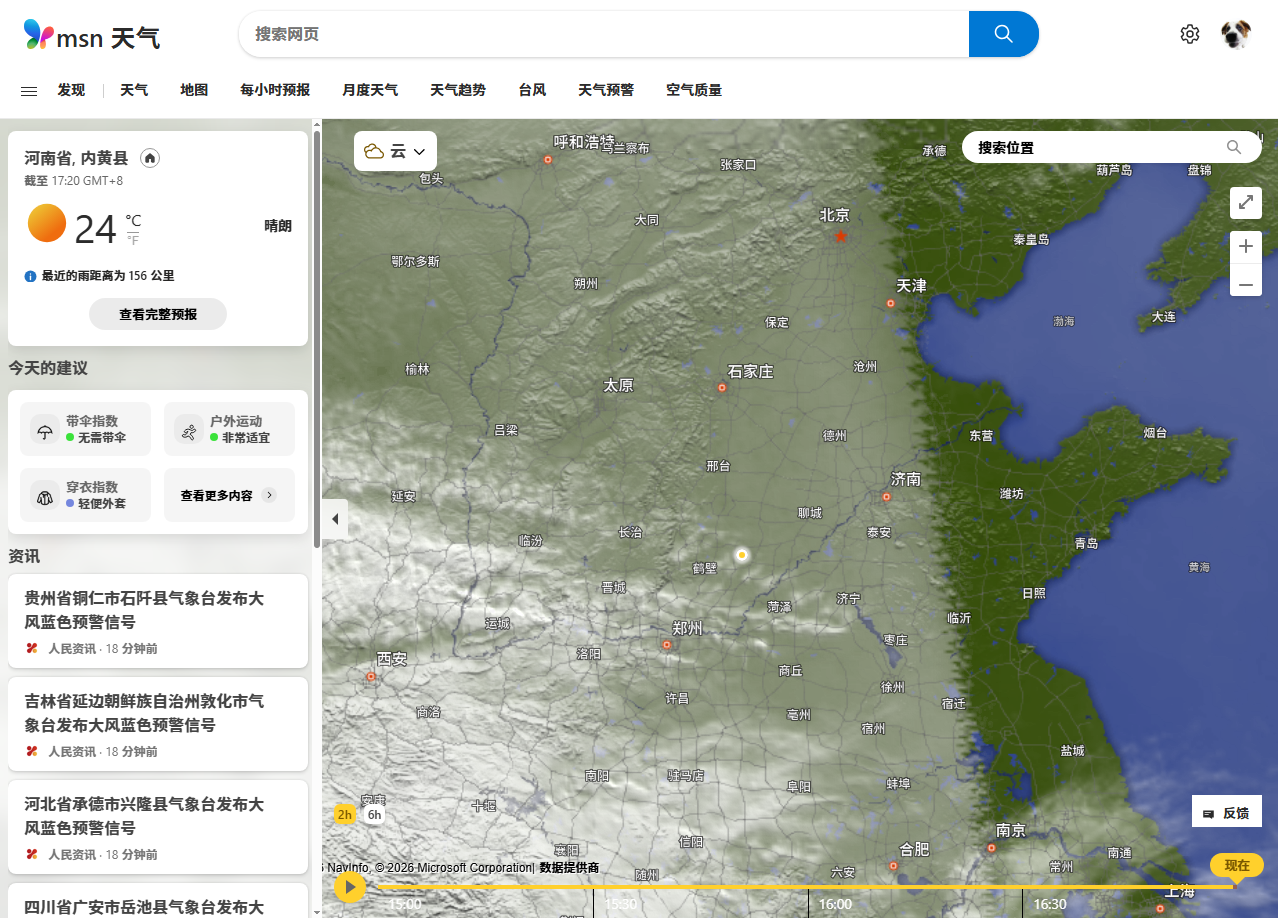Viewport: 1278px width, 918px height.
Task: Open the 台风 tab
Action: [532, 90]
